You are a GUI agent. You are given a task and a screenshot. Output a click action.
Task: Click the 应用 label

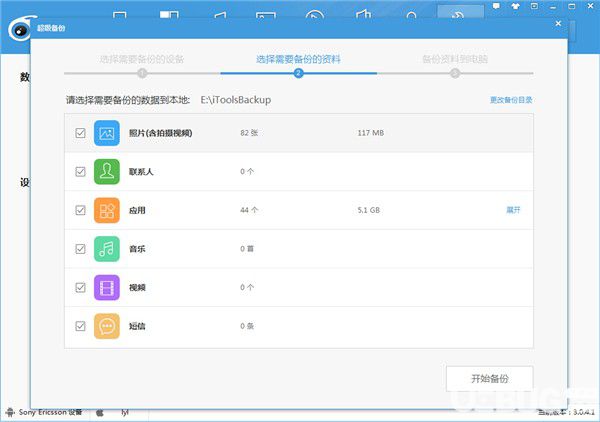coord(137,210)
